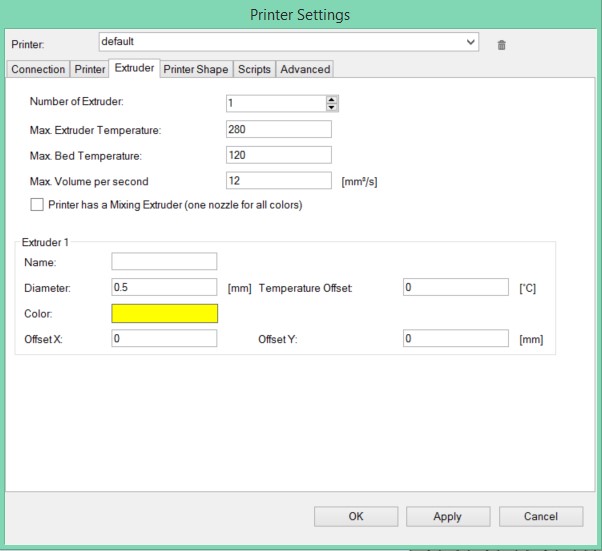Click the Diameter input field
The width and height of the screenshot is (602, 551).
pyautogui.click(x=164, y=287)
